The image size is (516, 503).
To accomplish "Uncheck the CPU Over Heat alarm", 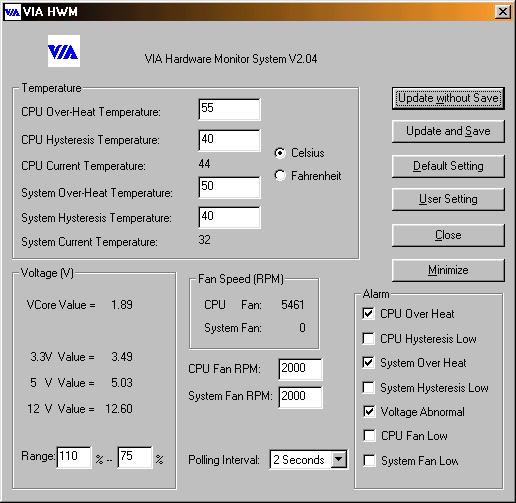I will (368, 313).
